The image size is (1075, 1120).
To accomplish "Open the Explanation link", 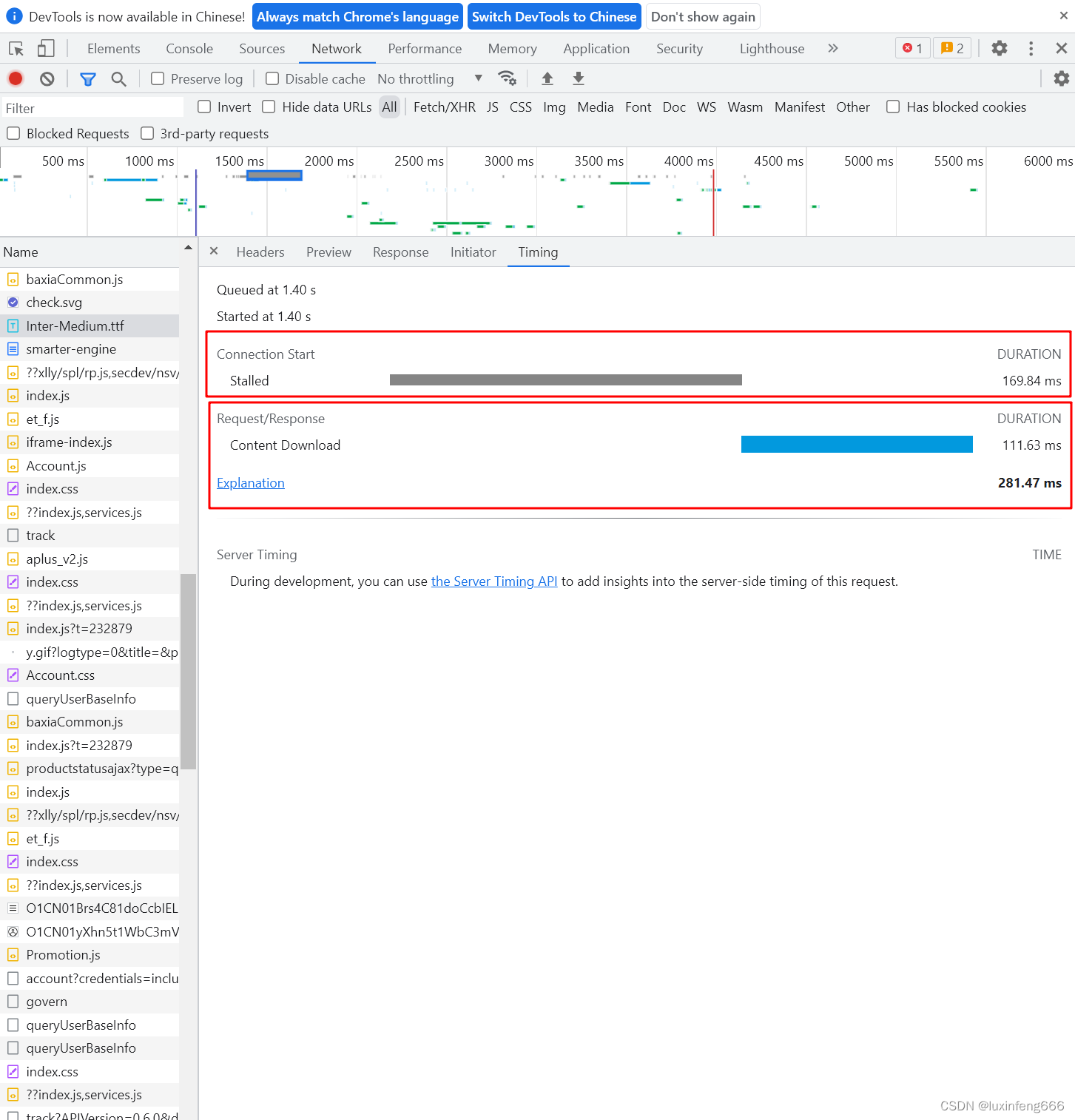I will coord(251,483).
